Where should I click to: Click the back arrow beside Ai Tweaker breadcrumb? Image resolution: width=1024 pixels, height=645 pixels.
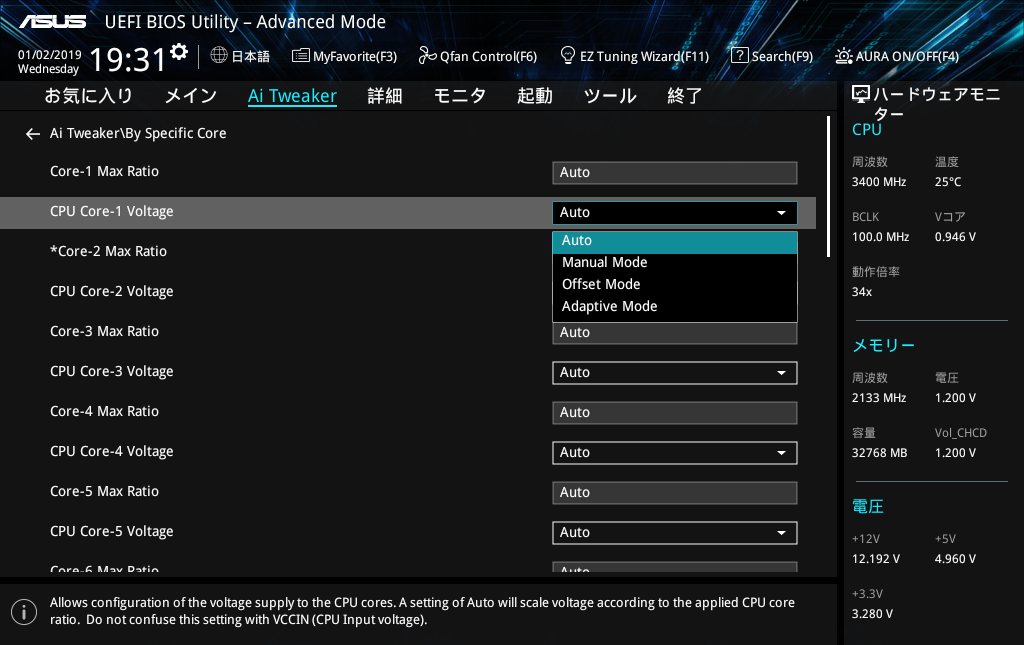pos(33,134)
